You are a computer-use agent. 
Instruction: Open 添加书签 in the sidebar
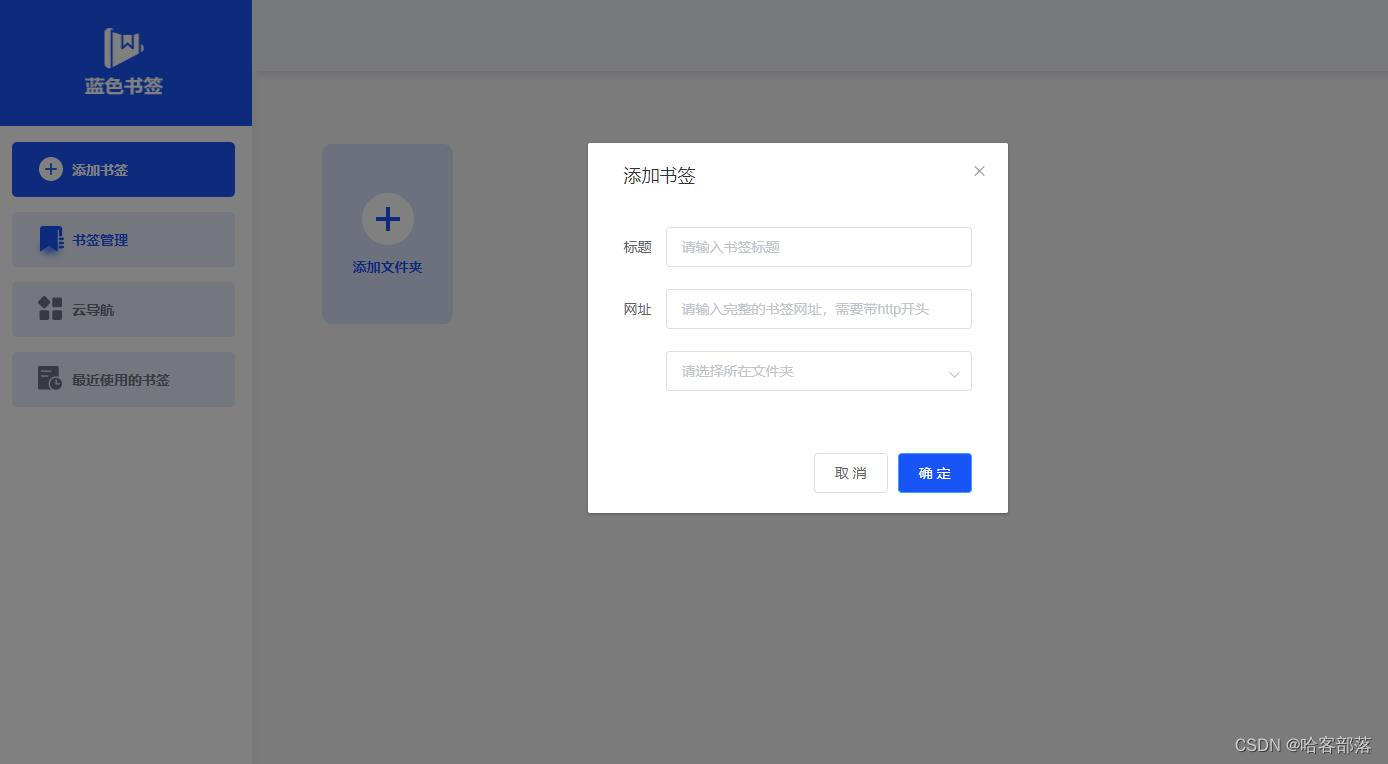[123, 169]
